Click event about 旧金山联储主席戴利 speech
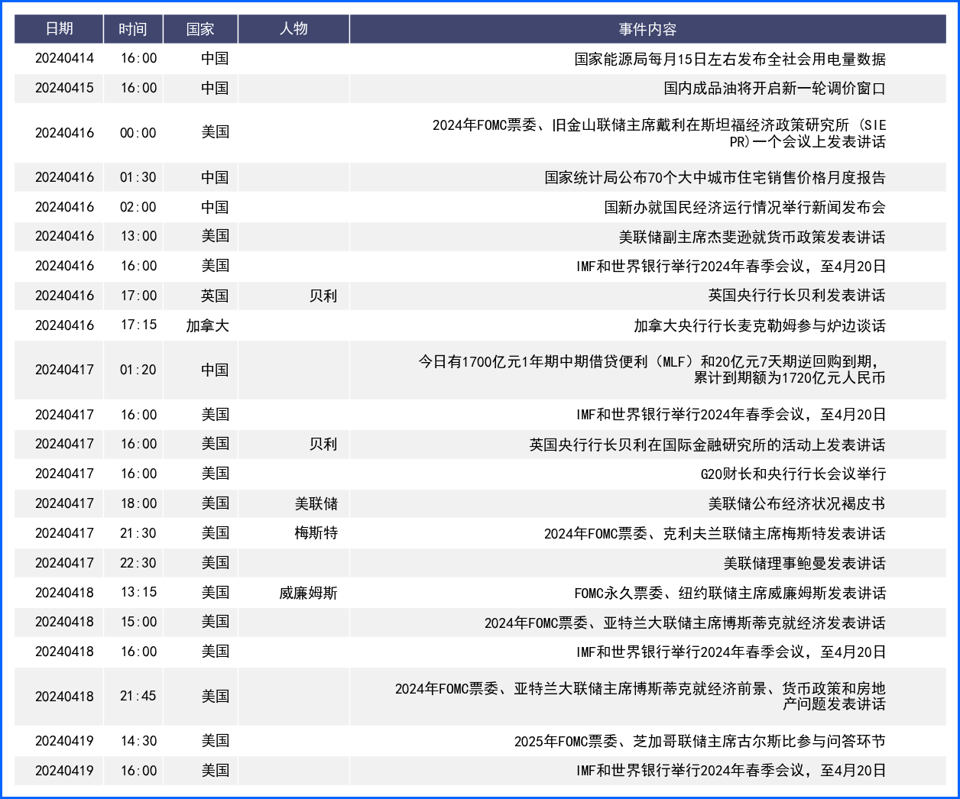This screenshot has width=960, height=799. [659, 133]
